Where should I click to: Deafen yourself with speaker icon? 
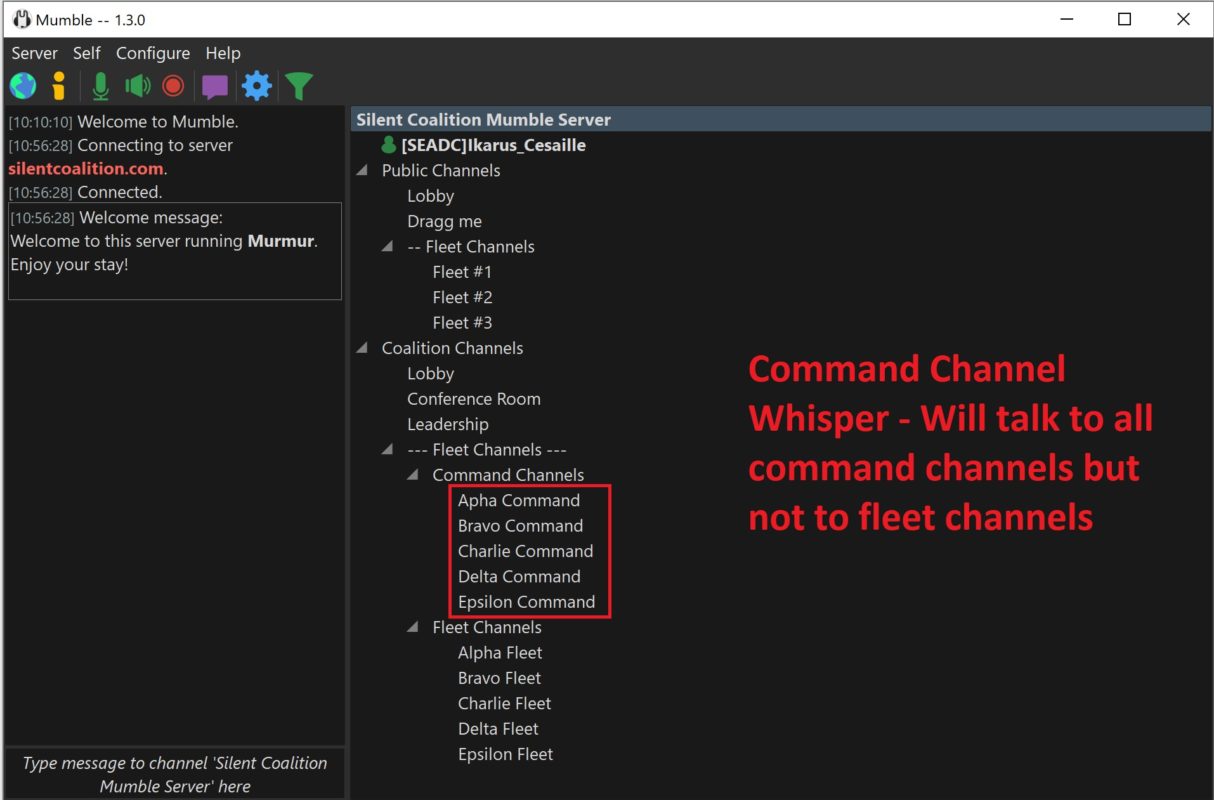pos(137,86)
